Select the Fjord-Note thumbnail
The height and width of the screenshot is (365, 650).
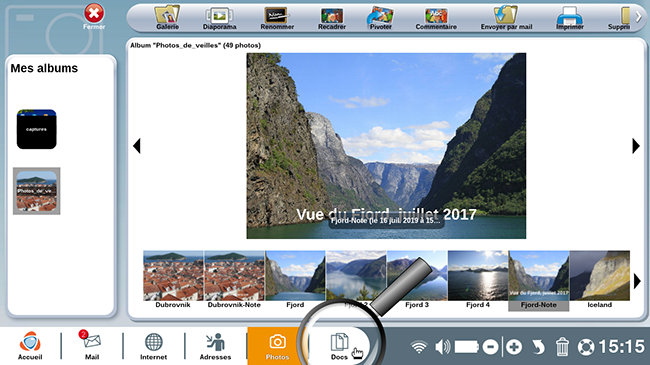[539, 280]
